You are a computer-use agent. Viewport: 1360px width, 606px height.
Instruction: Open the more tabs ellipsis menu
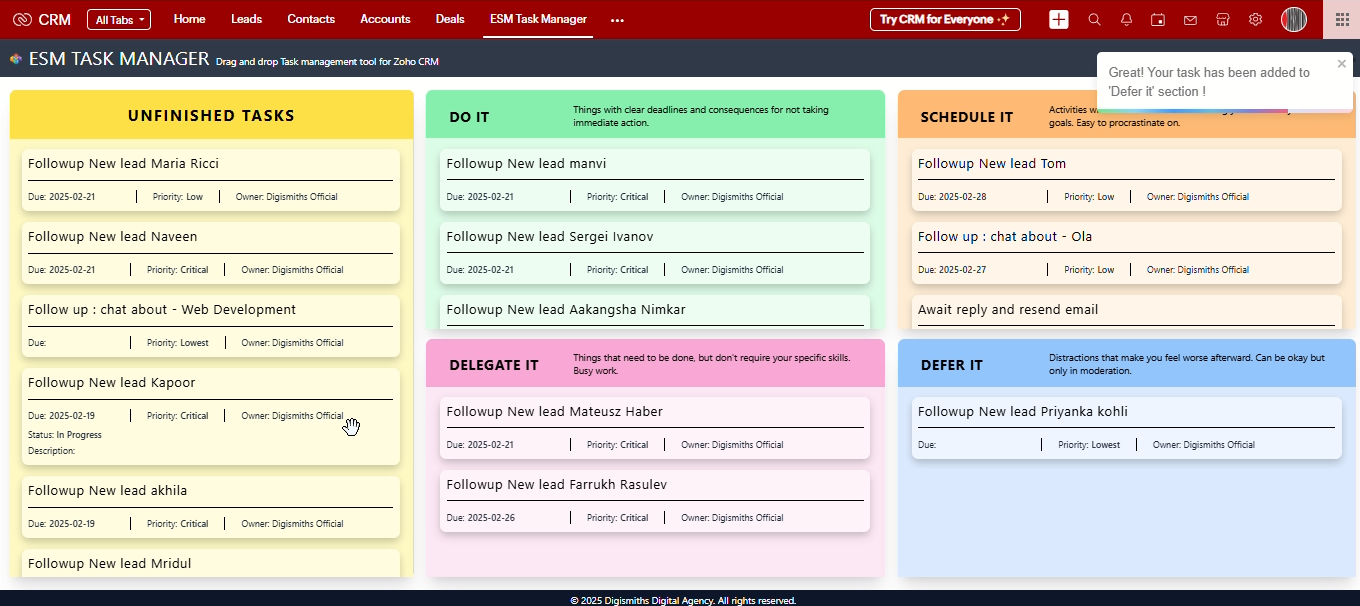pyautogui.click(x=617, y=20)
